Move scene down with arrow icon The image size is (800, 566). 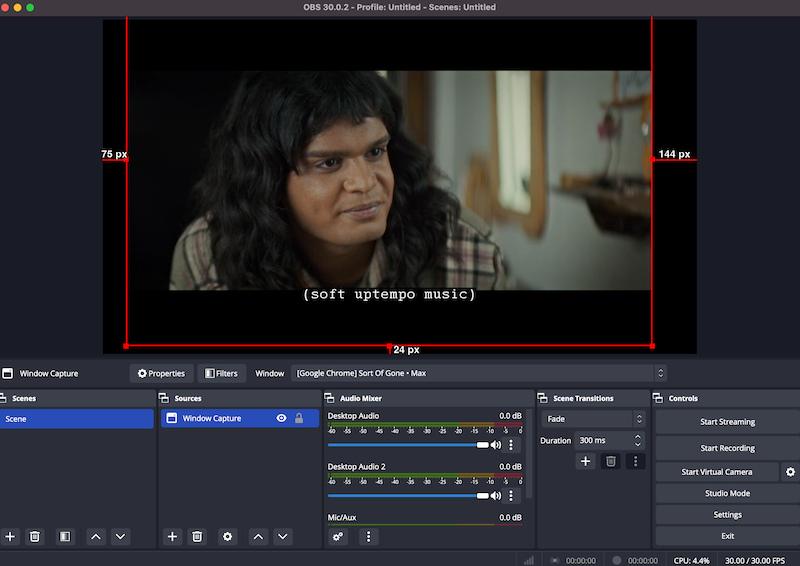click(x=120, y=536)
